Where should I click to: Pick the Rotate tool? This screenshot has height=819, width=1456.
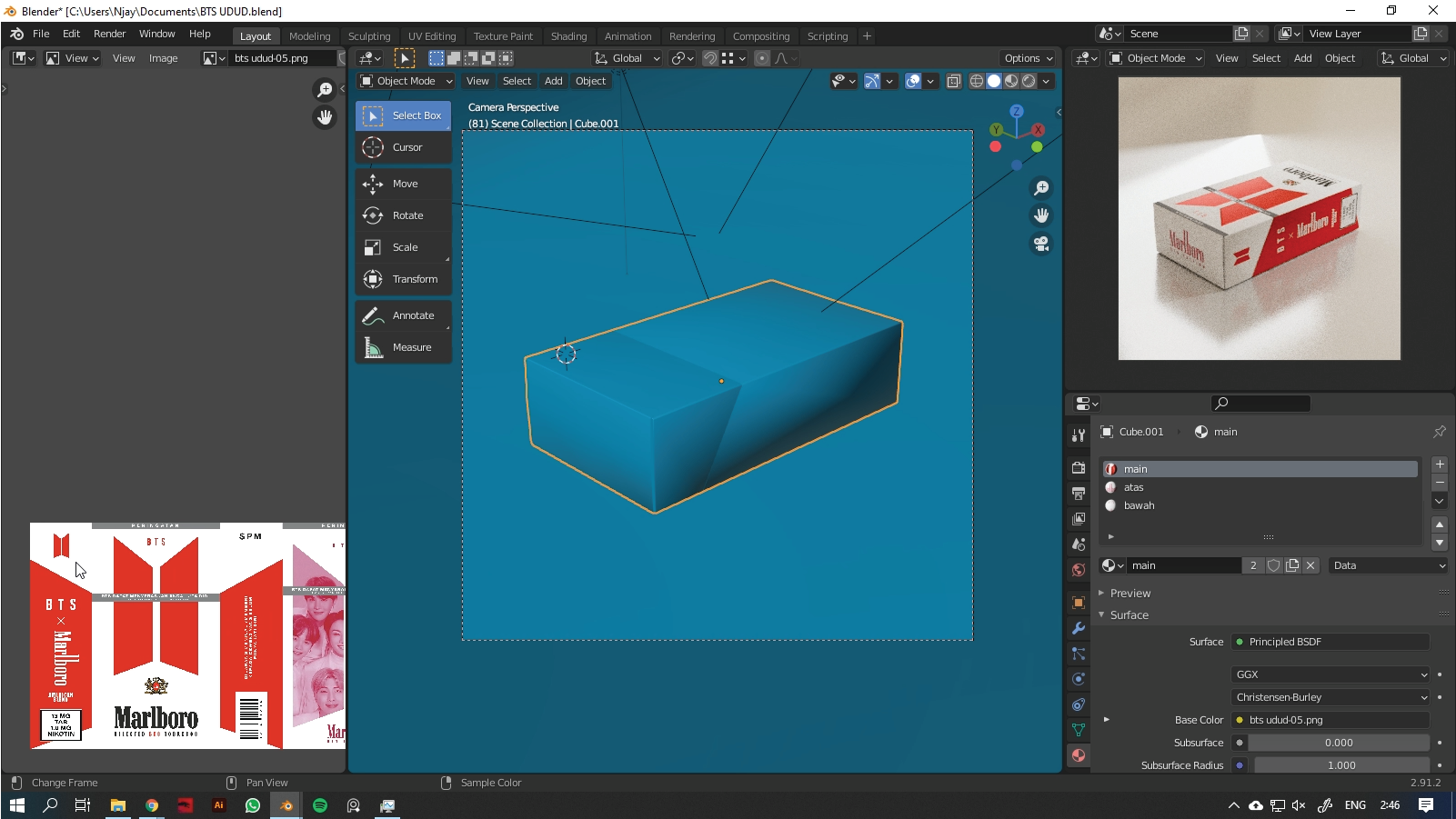coord(403,215)
